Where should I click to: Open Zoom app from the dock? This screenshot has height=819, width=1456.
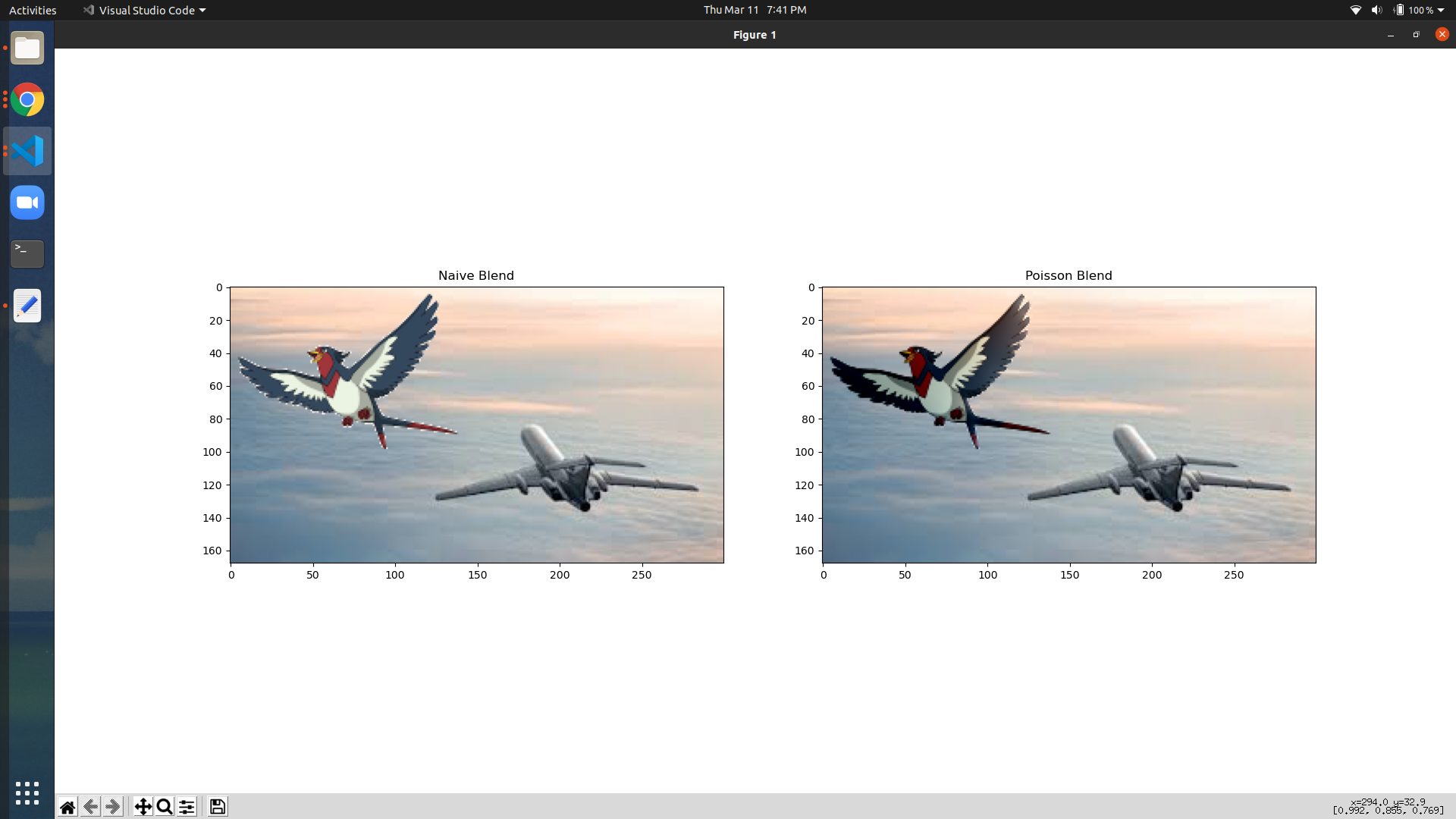point(27,202)
